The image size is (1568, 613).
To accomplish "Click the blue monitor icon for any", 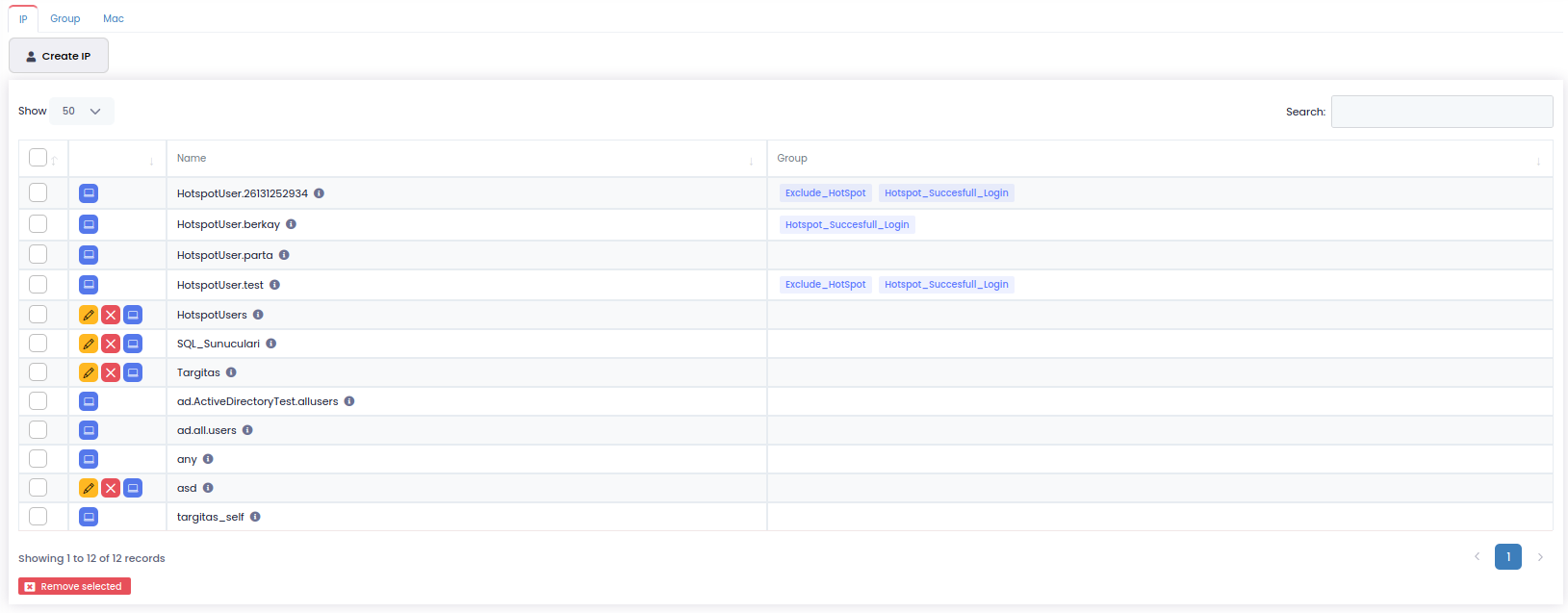I will (89, 459).
